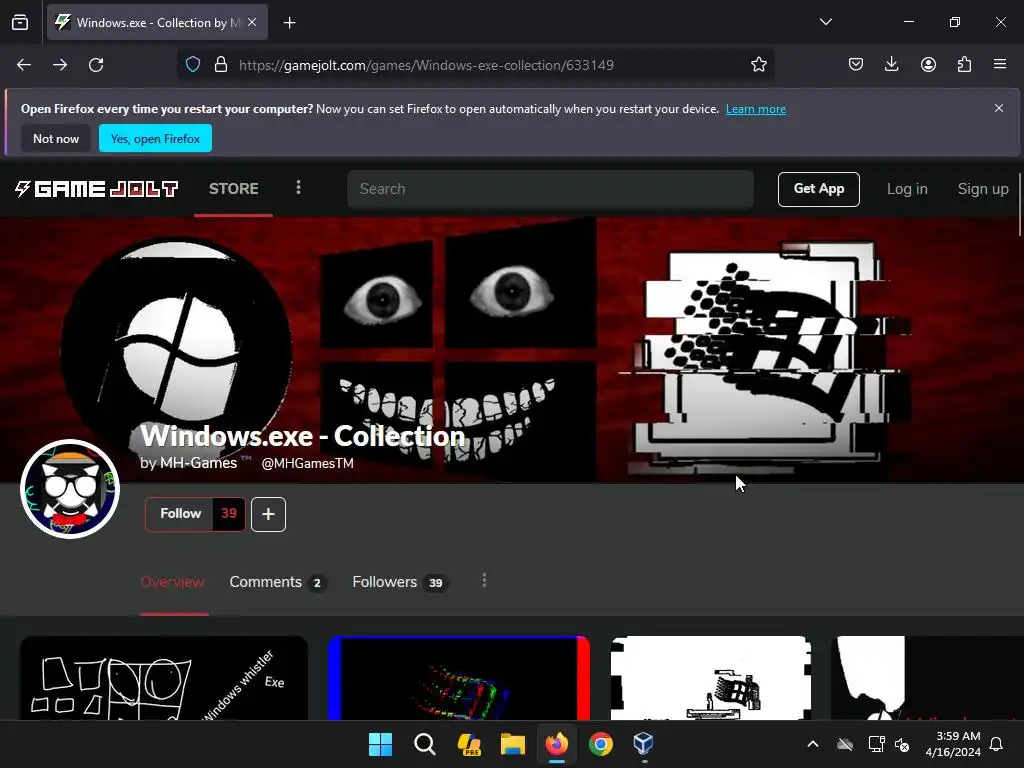The height and width of the screenshot is (768, 1024).
Task: Open Windows taskbar search
Action: tap(424, 744)
